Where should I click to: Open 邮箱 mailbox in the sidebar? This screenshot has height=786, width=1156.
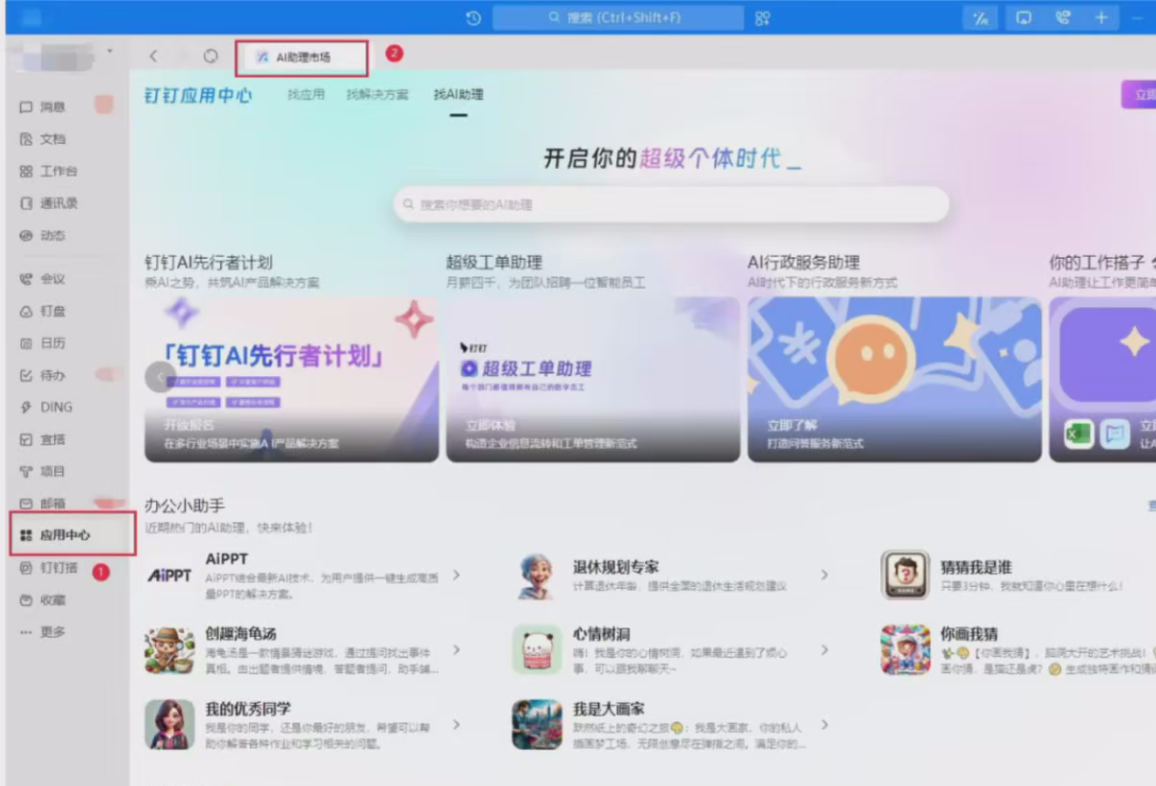(x=43, y=503)
